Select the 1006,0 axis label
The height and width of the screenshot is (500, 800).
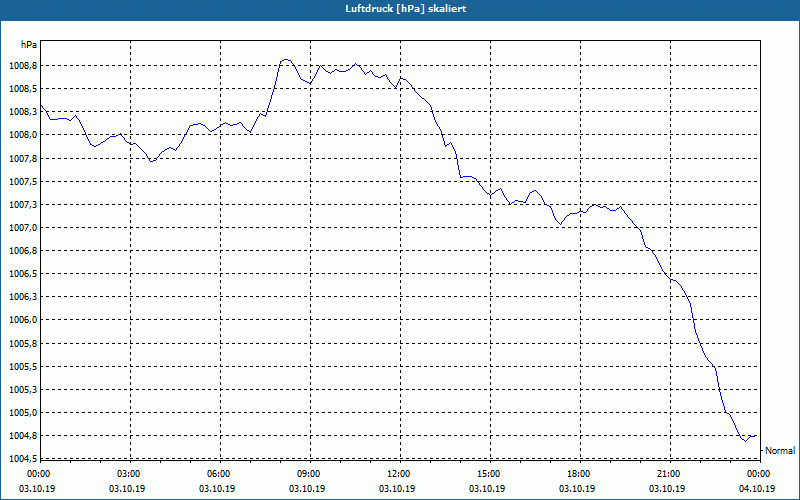coord(23,320)
